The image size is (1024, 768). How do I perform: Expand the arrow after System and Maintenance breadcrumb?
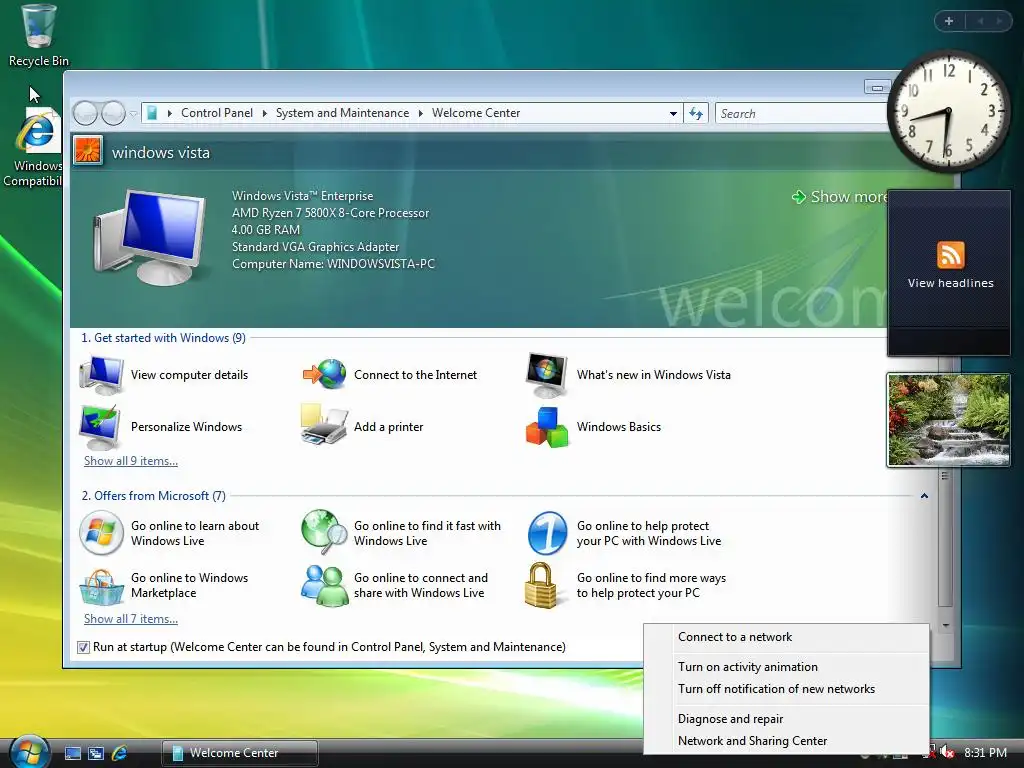pos(421,114)
